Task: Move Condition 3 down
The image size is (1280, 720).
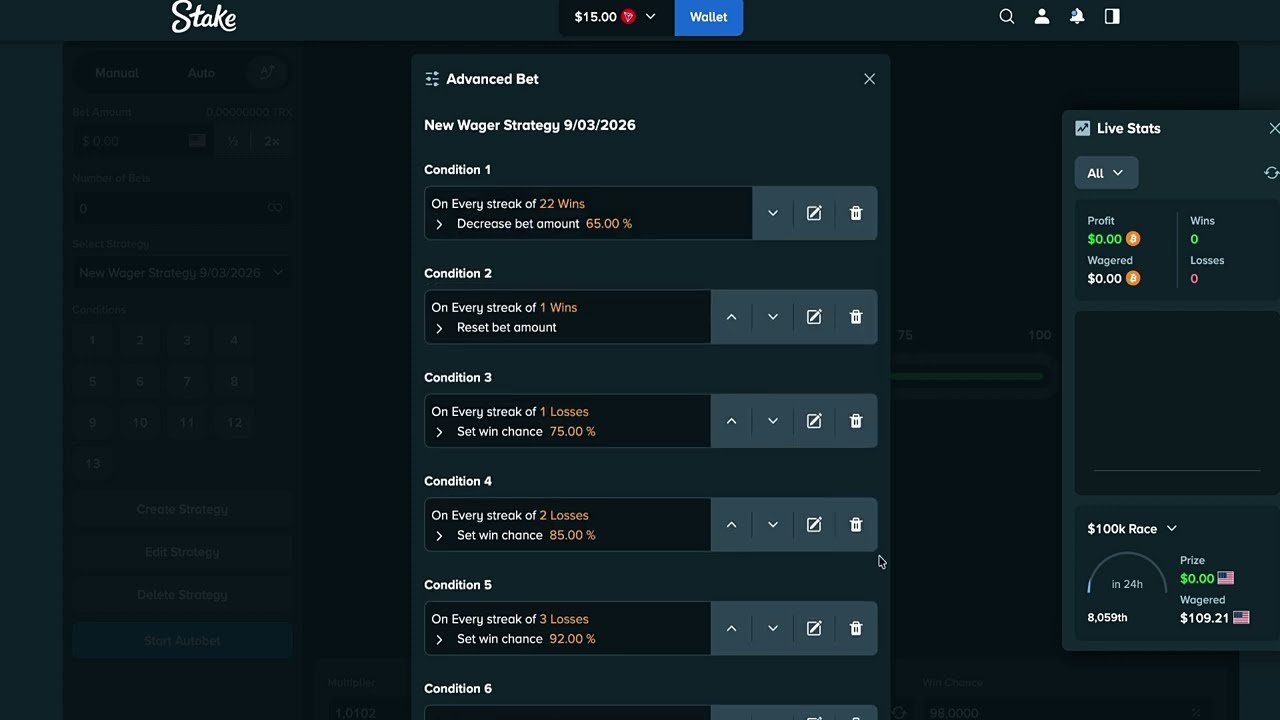Action: [772, 421]
